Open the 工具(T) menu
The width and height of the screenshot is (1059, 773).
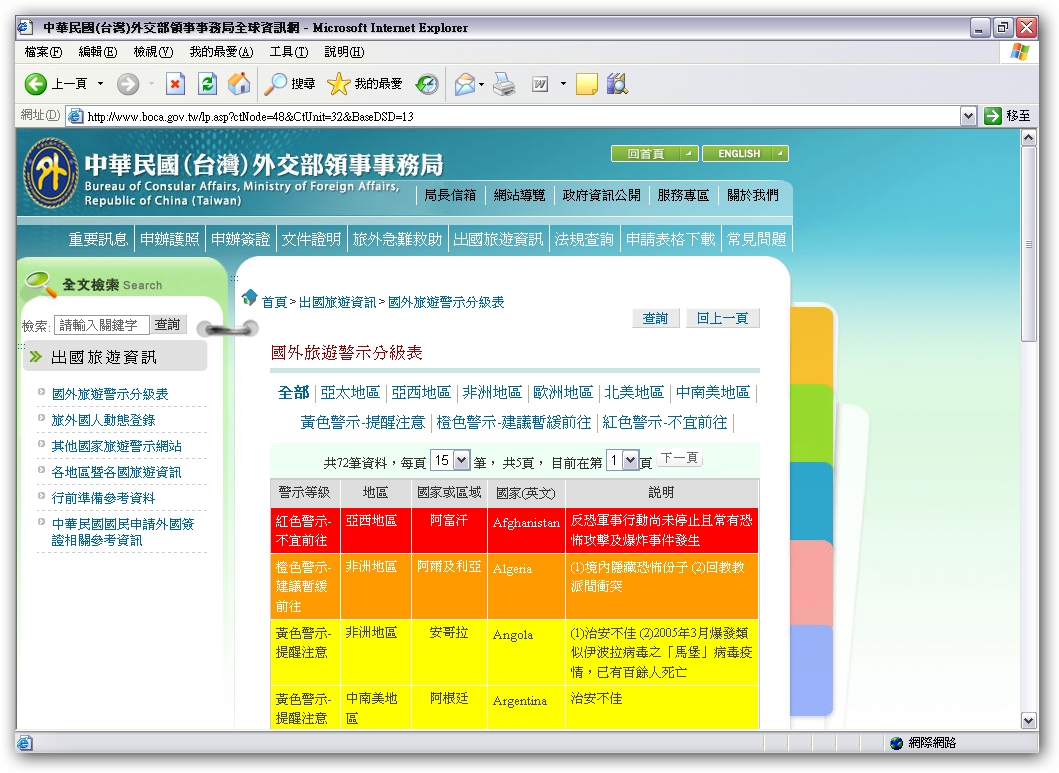pos(288,52)
